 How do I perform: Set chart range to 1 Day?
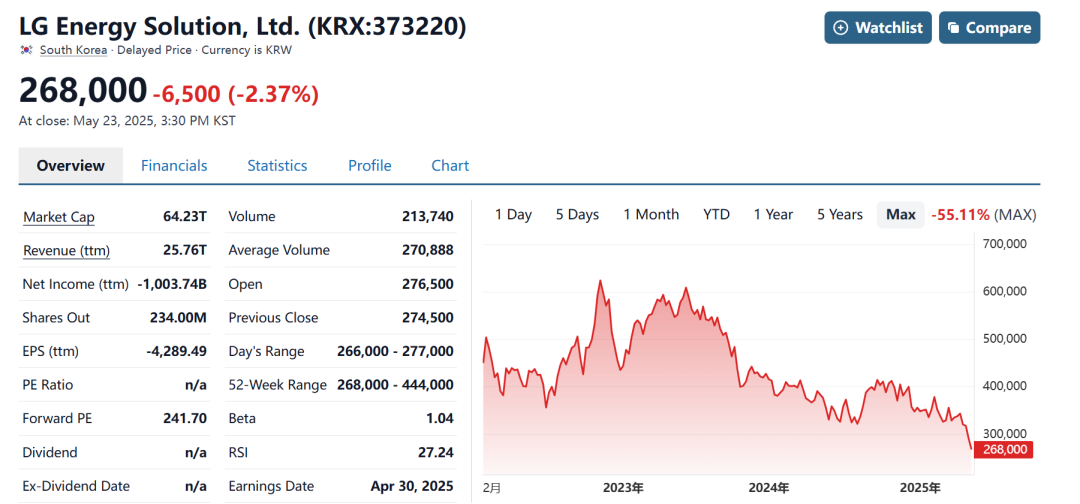[513, 215]
